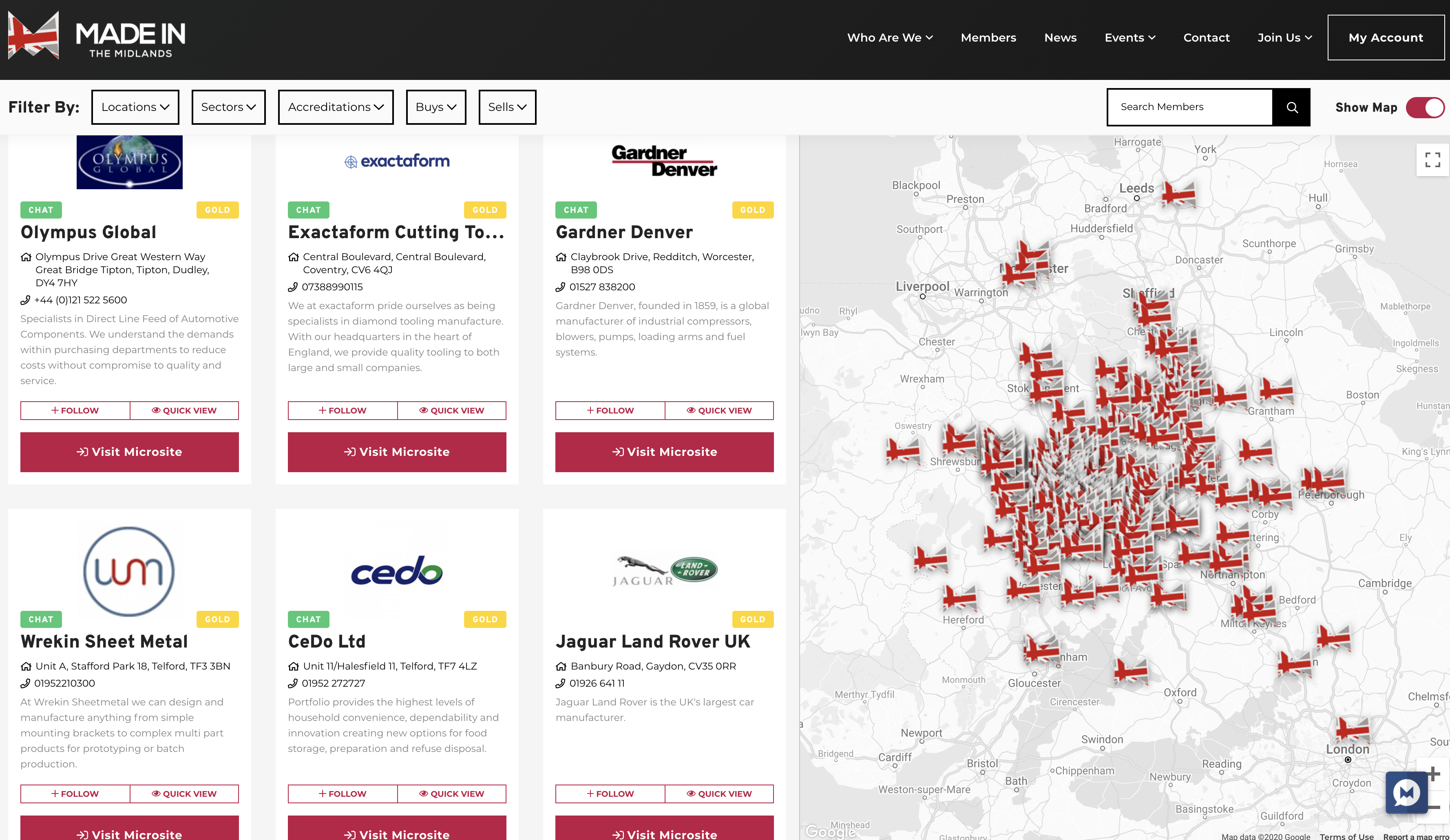This screenshot has width=1450, height=840.
Task: Click the Search Members input field
Action: [x=1190, y=107]
